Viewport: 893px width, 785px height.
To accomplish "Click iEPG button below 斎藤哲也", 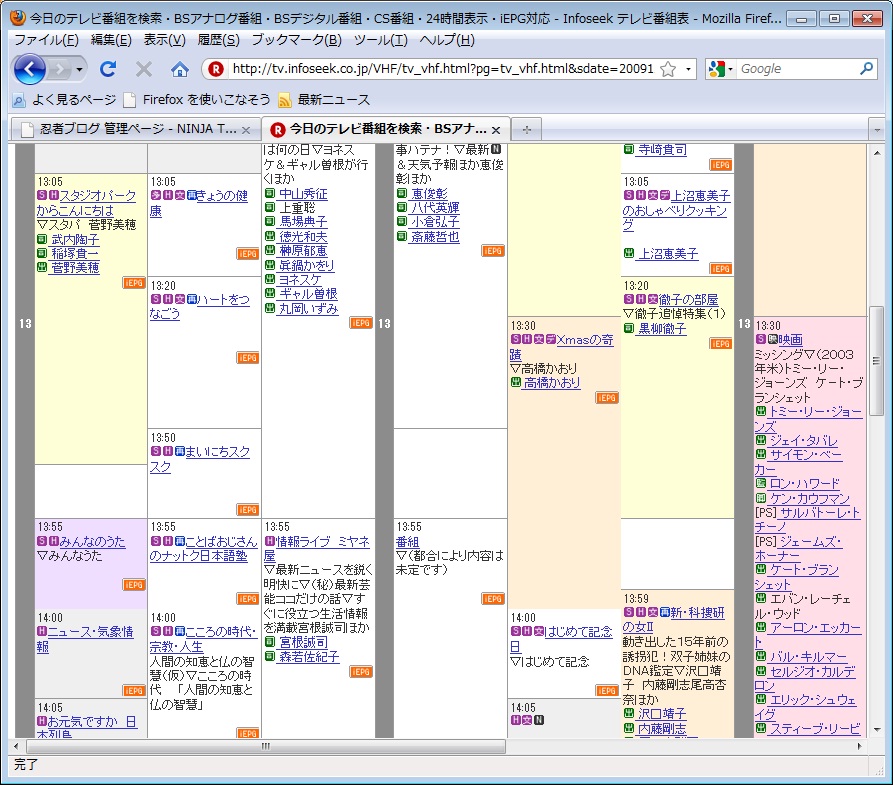I will tap(493, 251).
